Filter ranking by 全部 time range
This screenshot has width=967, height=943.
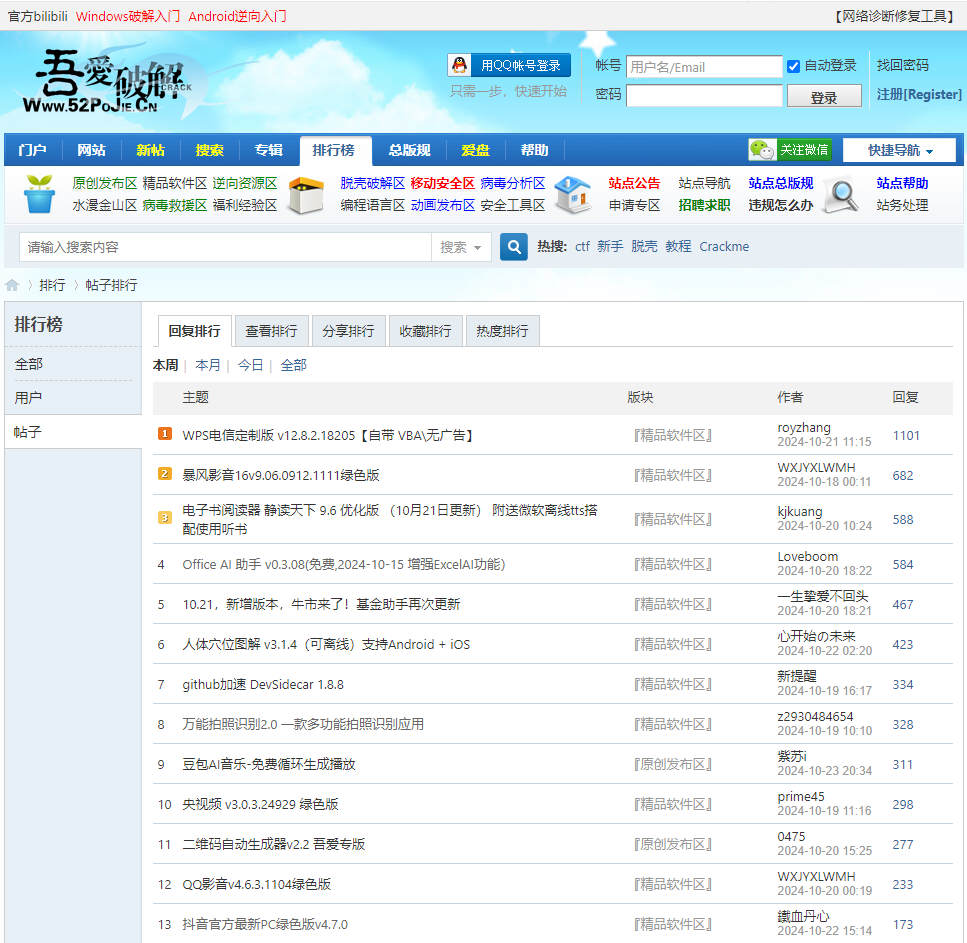click(x=293, y=365)
